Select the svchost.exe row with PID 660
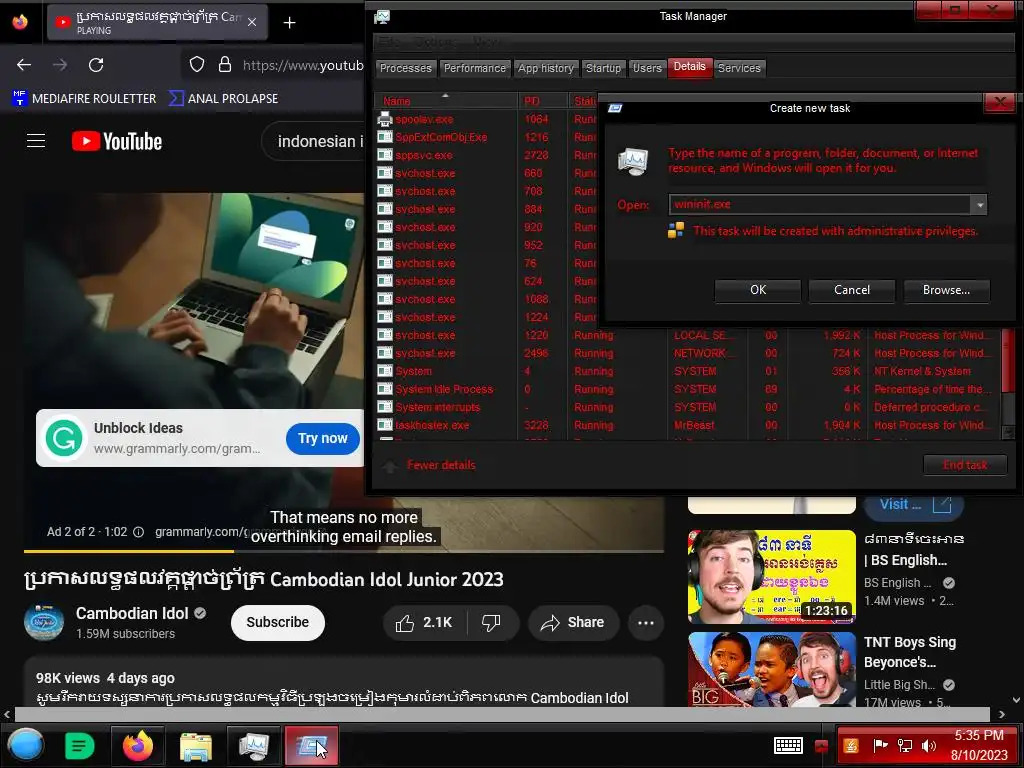The image size is (1024, 768). point(487,174)
